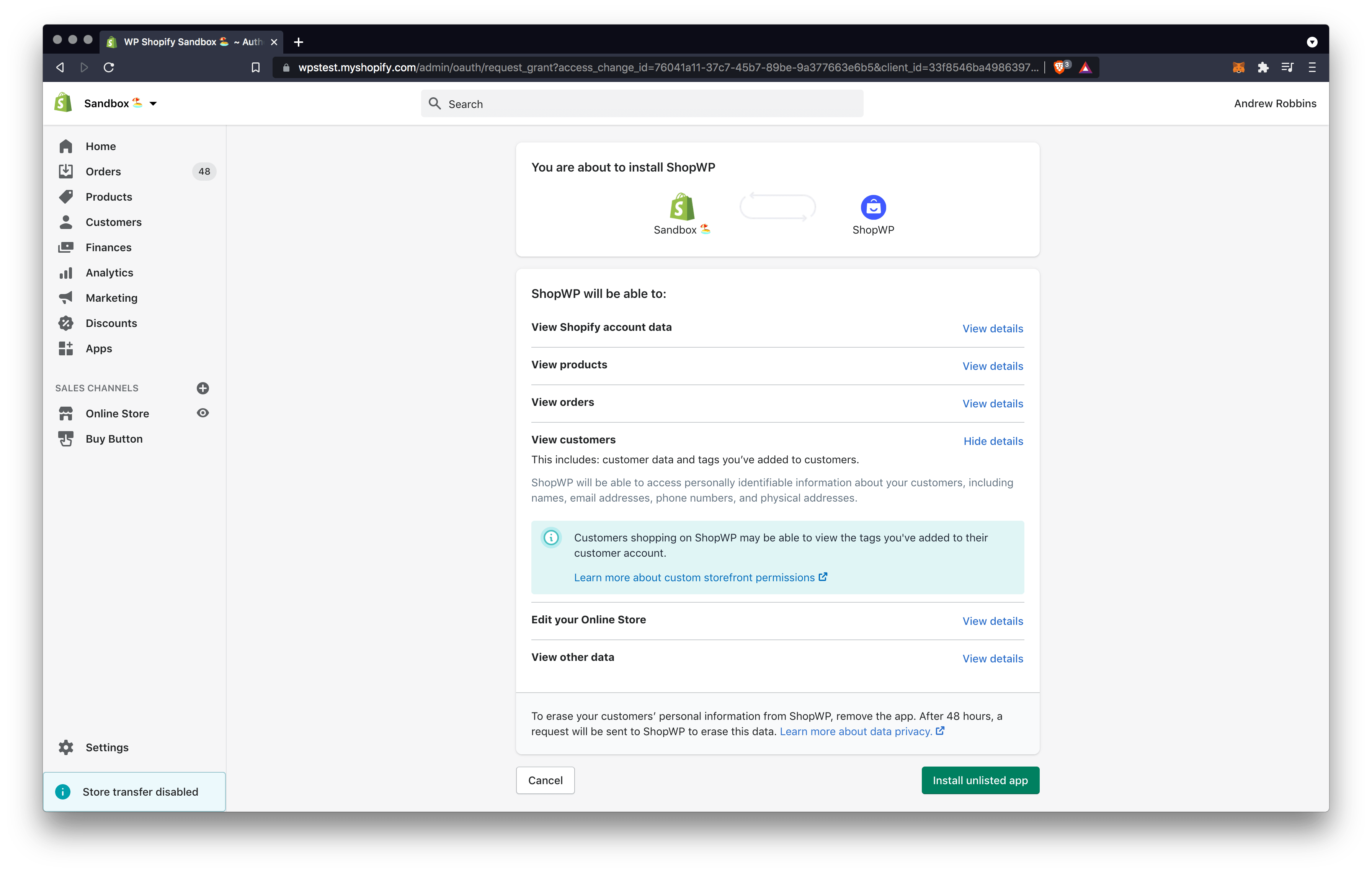Click the Store transfer disabled info icon
The width and height of the screenshot is (1372, 873).
click(x=63, y=791)
